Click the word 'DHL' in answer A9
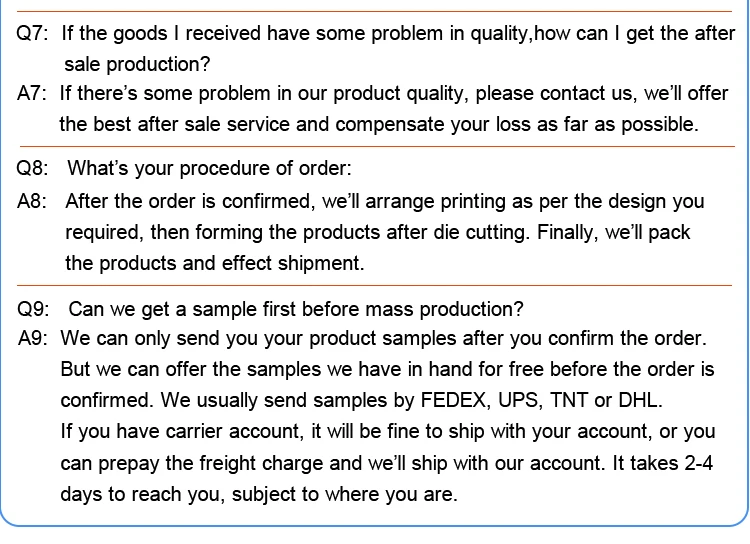Image resolution: width=750 pixels, height=544 pixels. (641, 401)
